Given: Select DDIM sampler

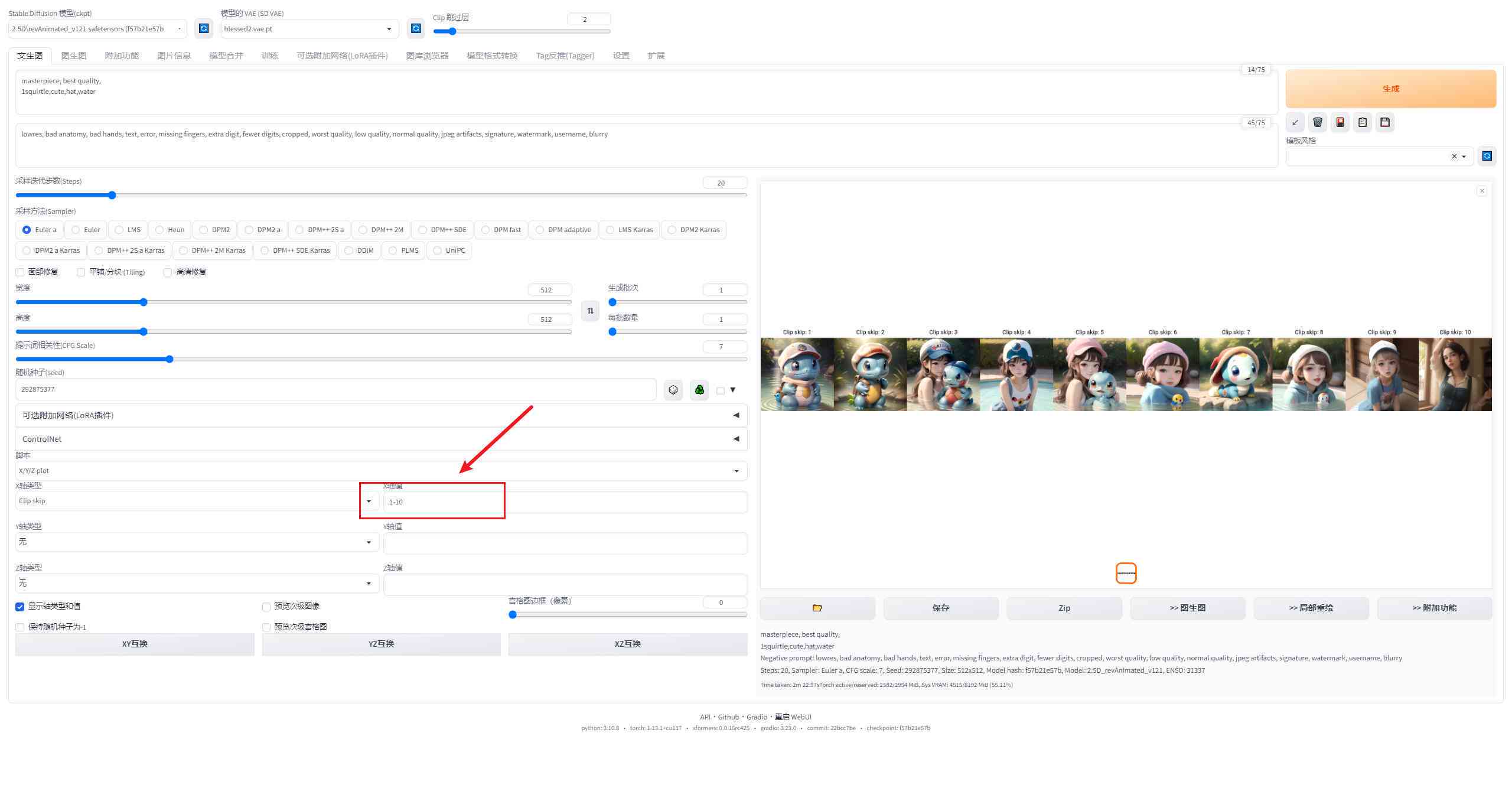Looking at the screenshot, I should pyautogui.click(x=359, y=250).
